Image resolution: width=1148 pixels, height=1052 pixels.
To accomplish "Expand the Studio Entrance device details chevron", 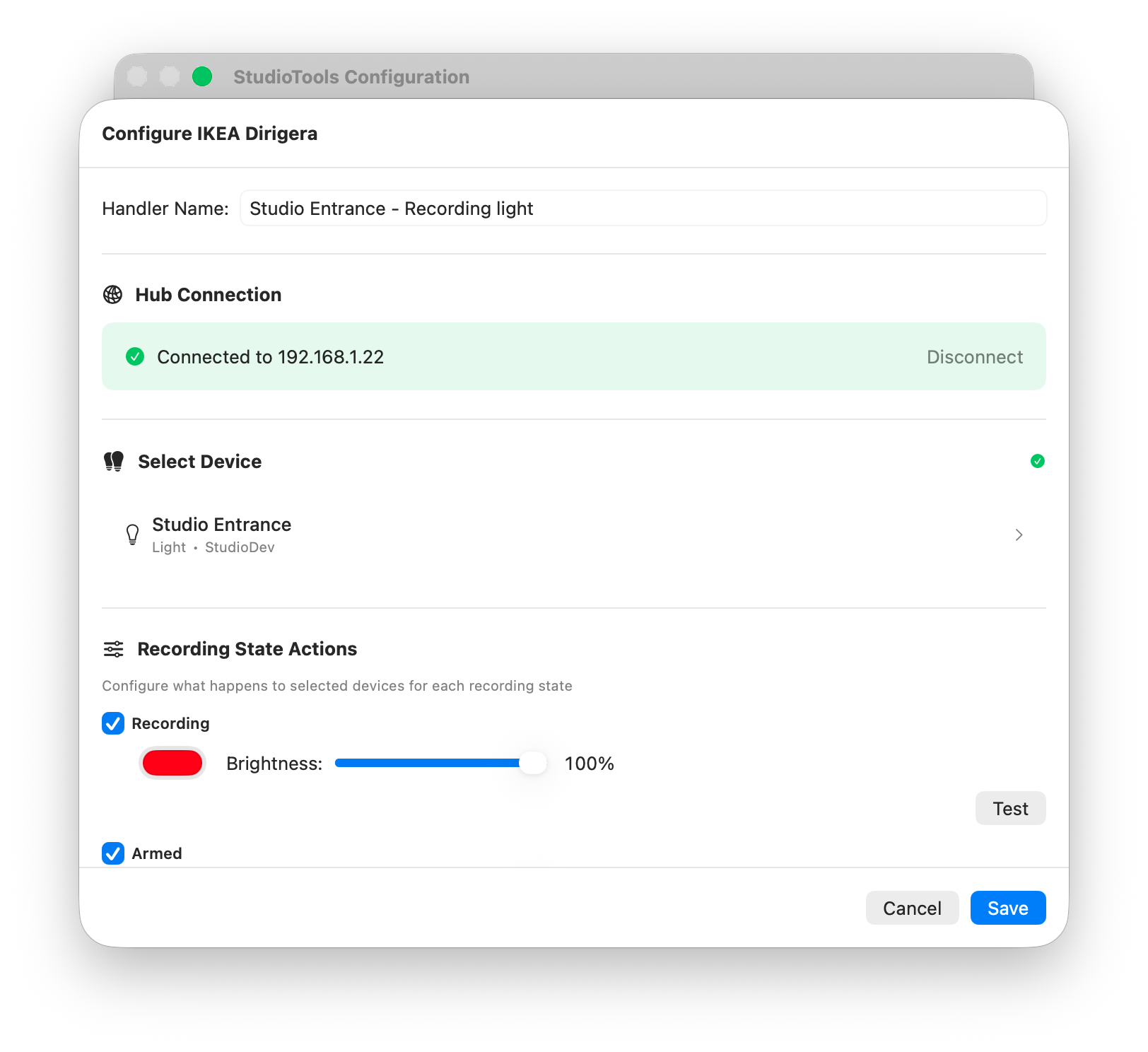I will click(x=1019, y=534).
